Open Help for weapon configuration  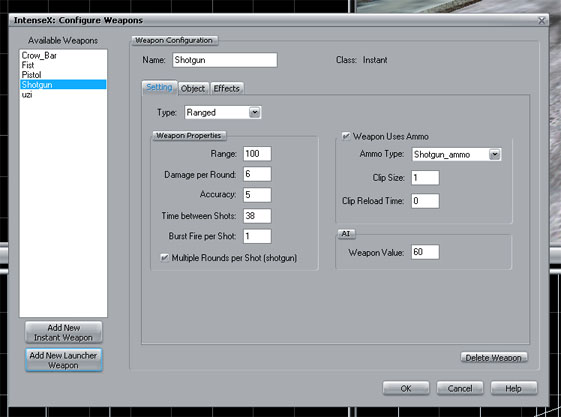[513, 388]
